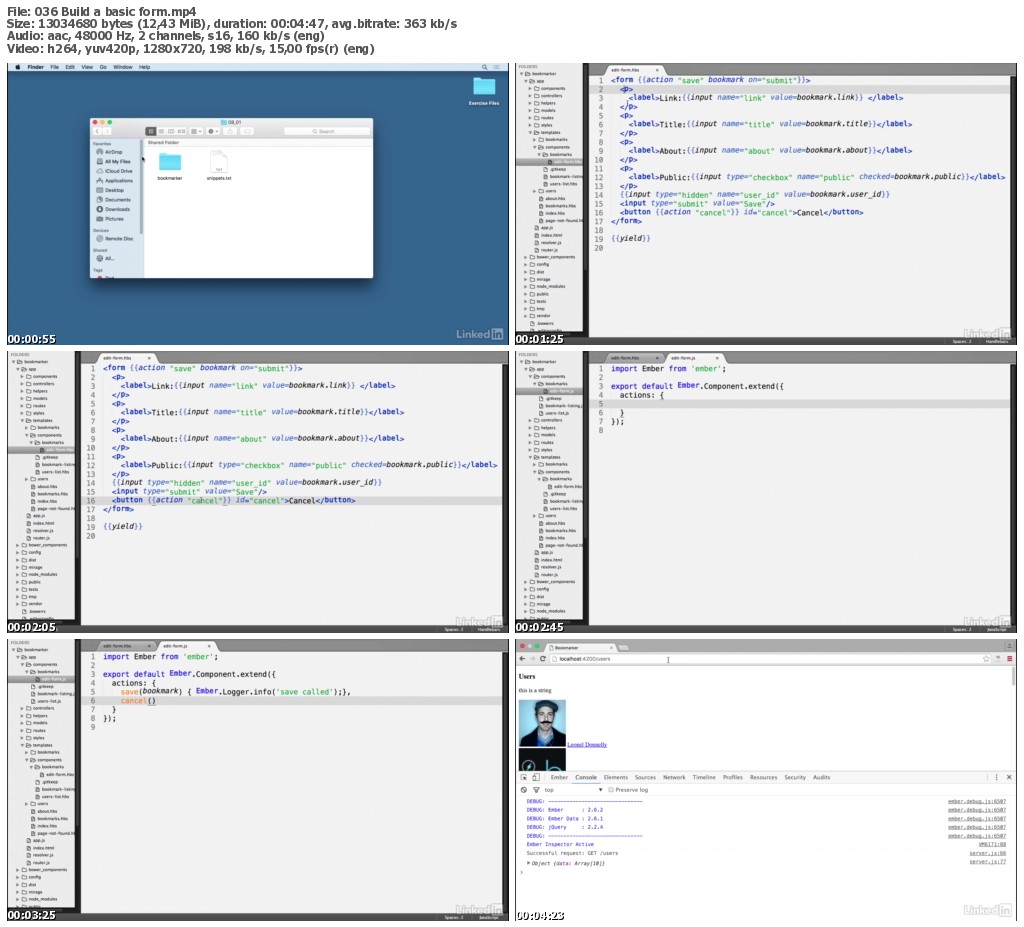This screenshot has height=927, width=1024.
Task: Switch Finder window to column view
Action: (171, 131)
